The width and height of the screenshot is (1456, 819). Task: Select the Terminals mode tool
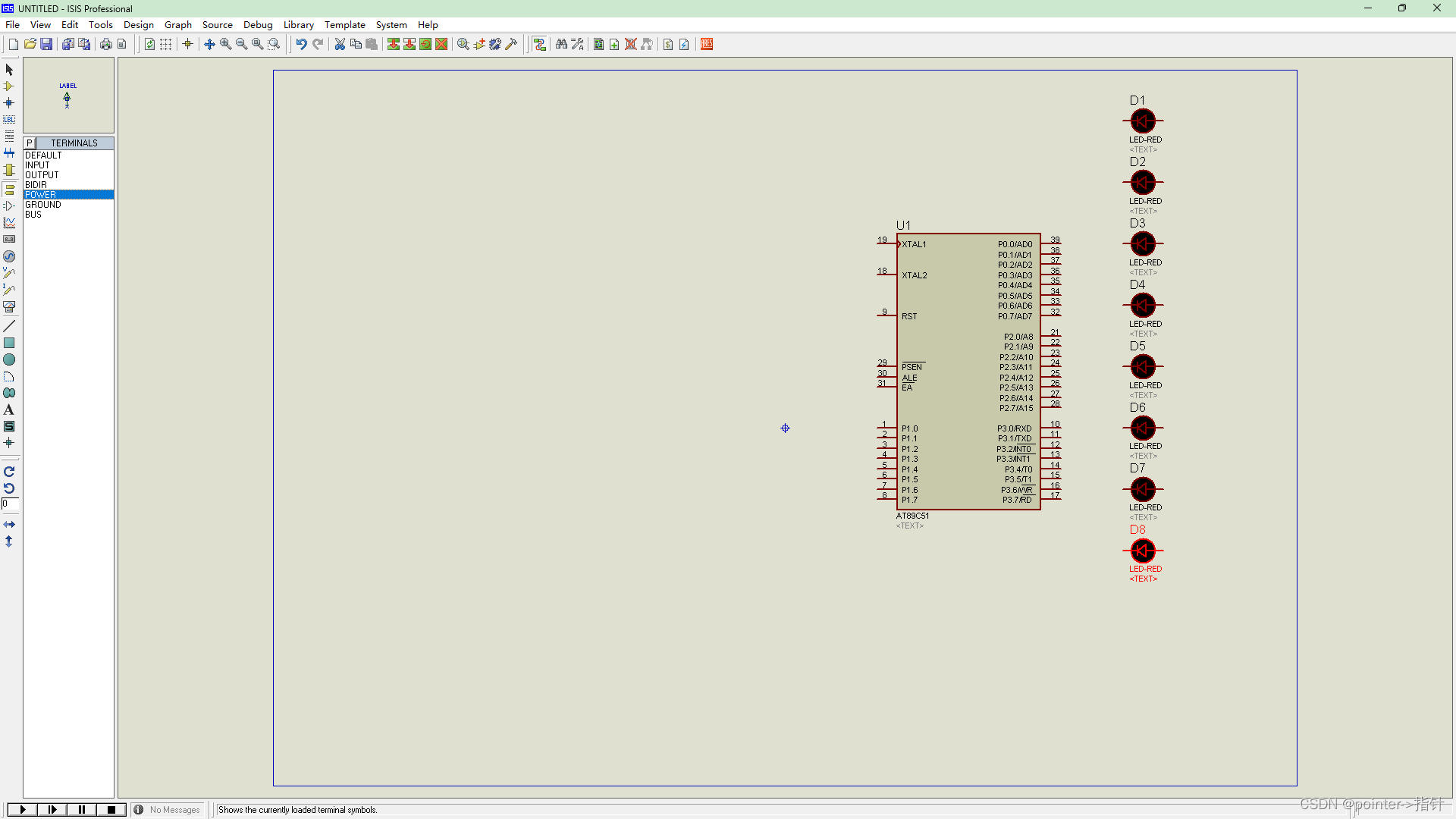(9, 190)
